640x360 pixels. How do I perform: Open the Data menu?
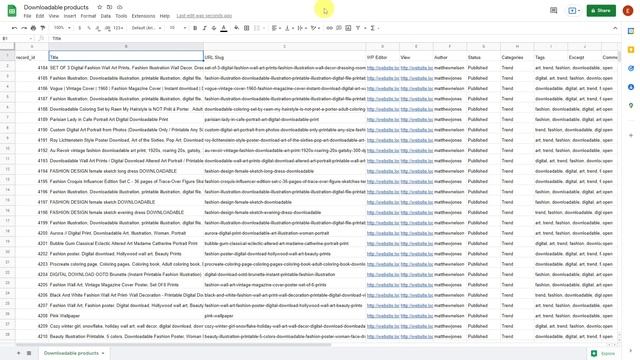(x=106, y=16)
